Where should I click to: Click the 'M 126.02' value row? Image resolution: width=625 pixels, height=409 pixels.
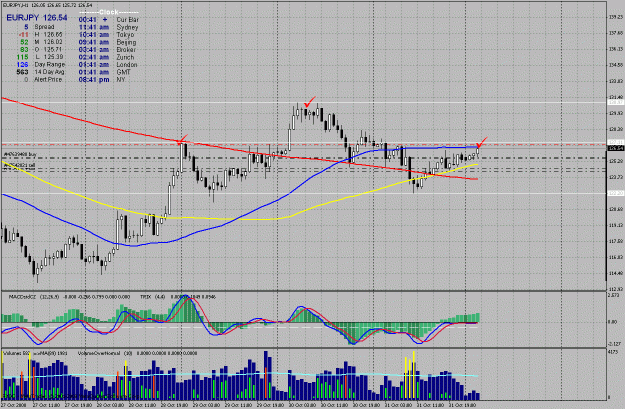49,42
